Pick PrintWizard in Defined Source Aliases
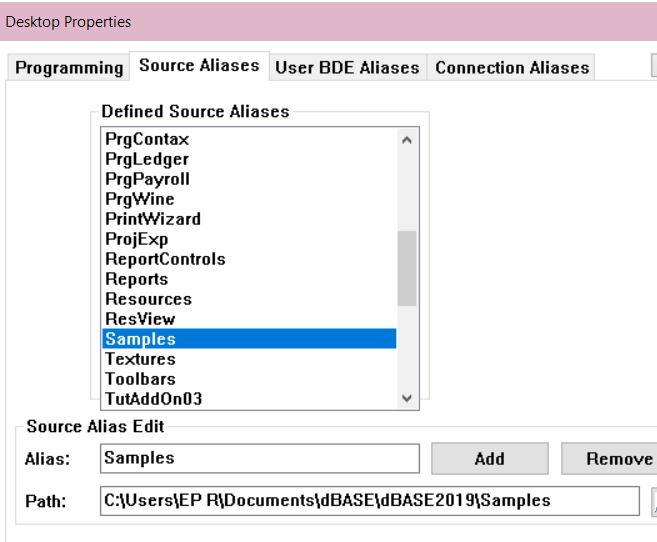This screenshot has height=542, width=657. point(153,219)
